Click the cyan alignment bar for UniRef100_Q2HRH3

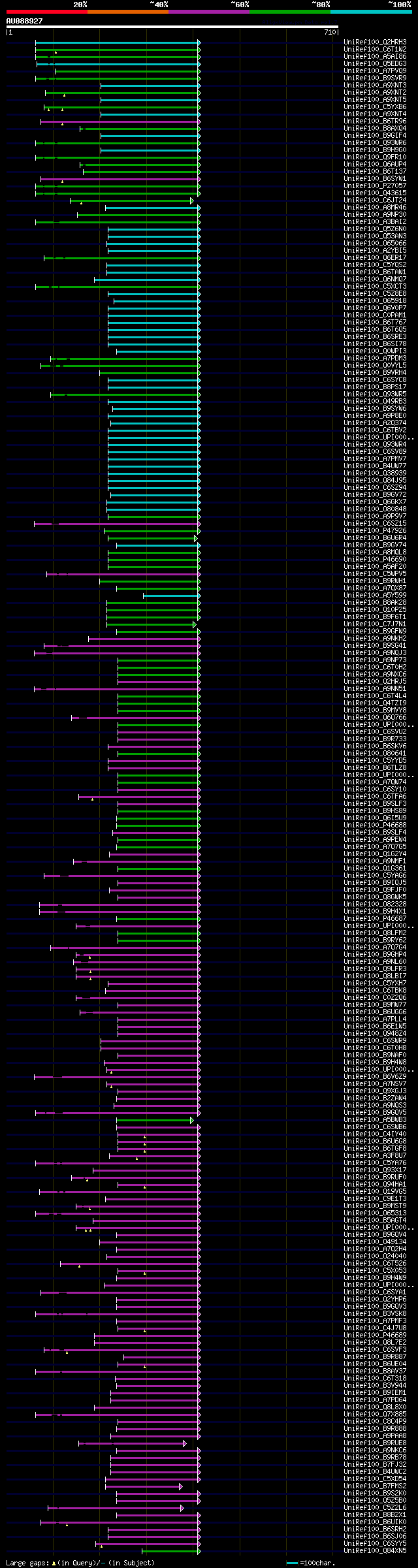118,42
